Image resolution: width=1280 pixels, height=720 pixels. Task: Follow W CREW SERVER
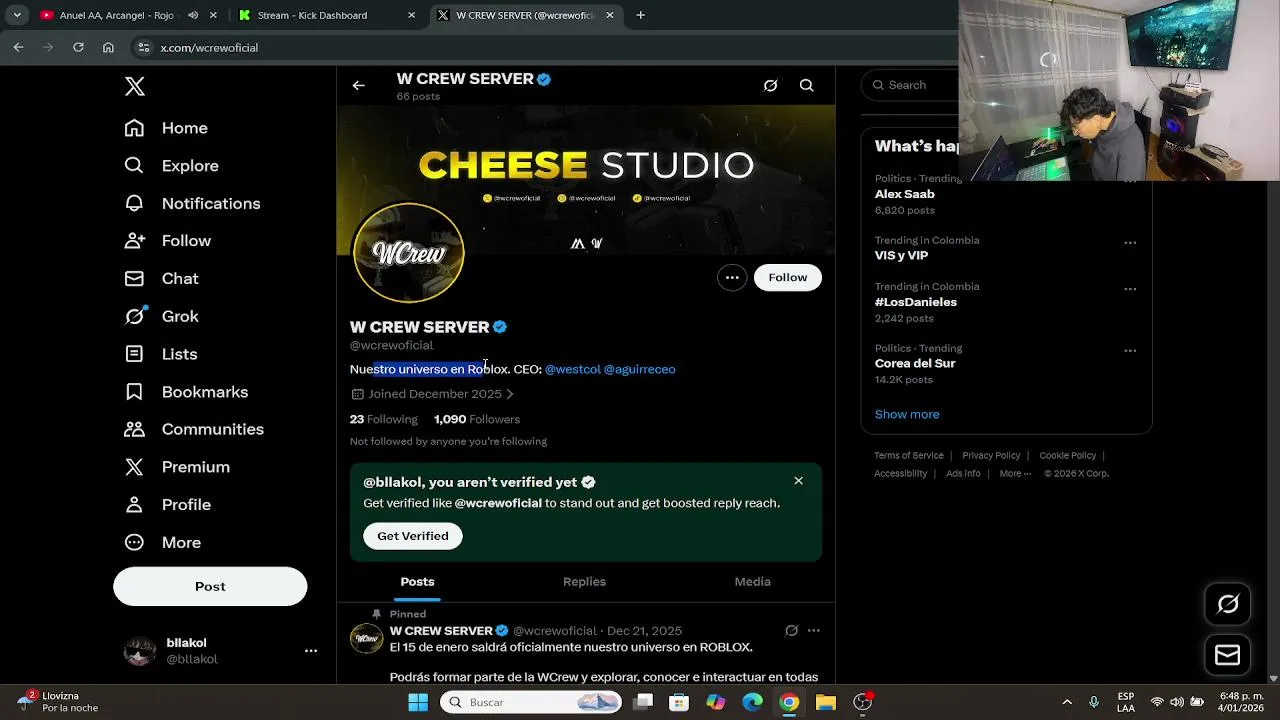788,278
